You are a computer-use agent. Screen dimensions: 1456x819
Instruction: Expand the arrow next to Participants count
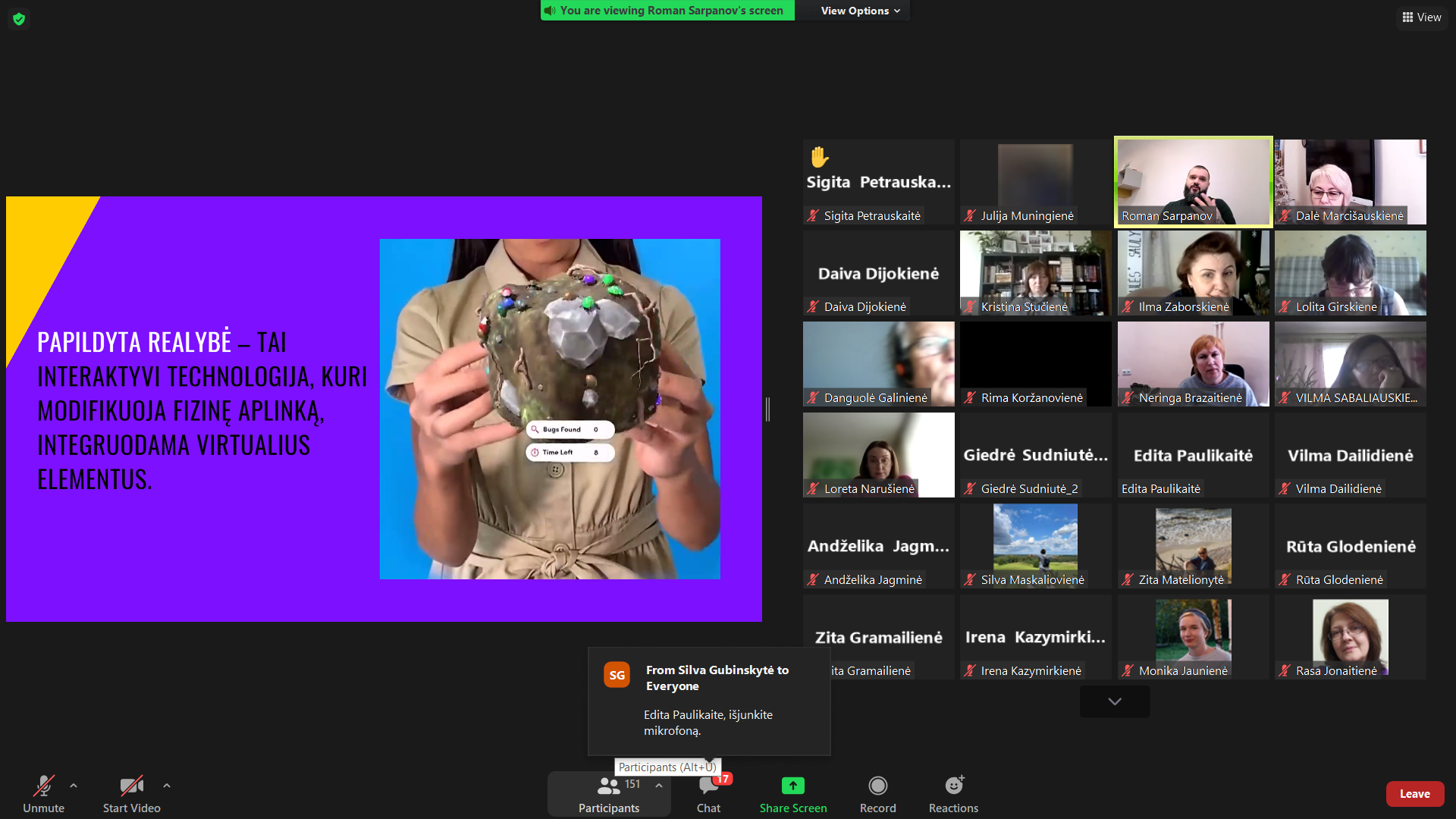pos(659,786)
